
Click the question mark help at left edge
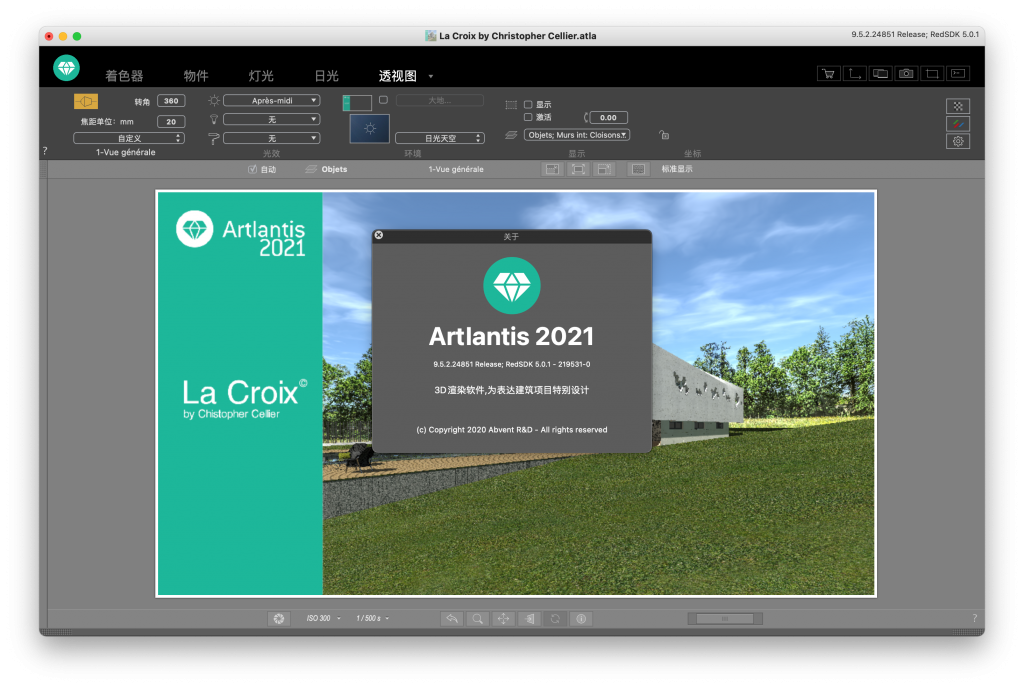[x=45, y=151]
